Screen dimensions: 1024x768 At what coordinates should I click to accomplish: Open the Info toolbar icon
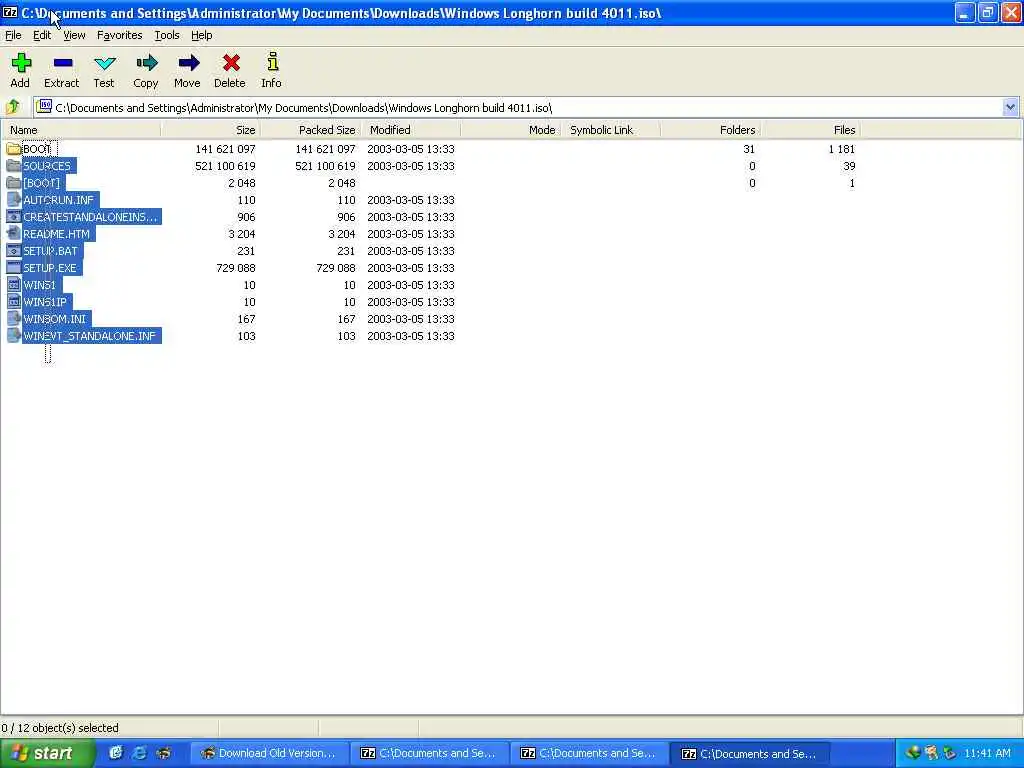(x=272, y=62)
